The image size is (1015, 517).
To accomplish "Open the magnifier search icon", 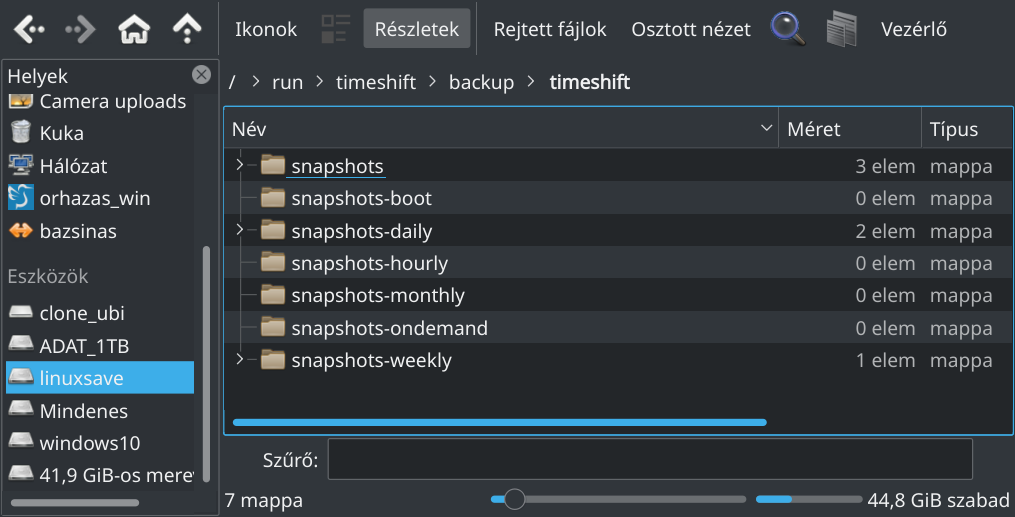I will click(788, 29).
